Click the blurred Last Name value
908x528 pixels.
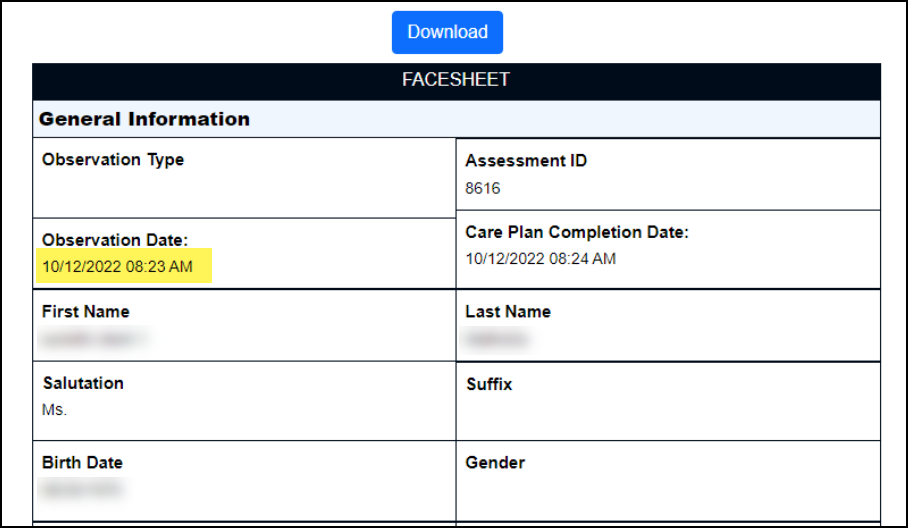[496, 339]
